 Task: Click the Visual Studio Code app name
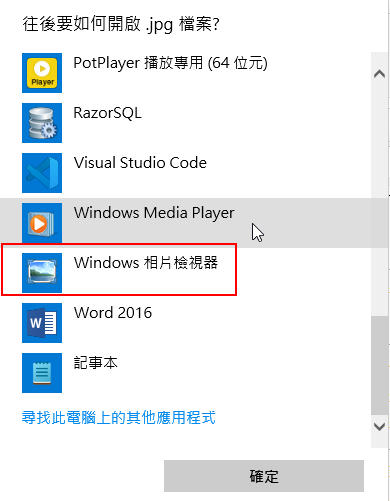click(x=140, y=163)
